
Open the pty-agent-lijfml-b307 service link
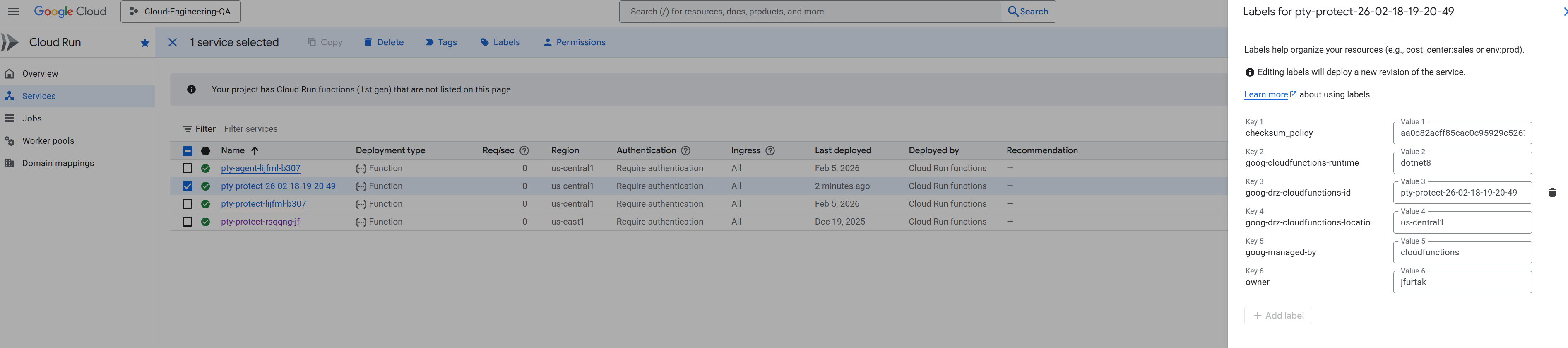260,168
